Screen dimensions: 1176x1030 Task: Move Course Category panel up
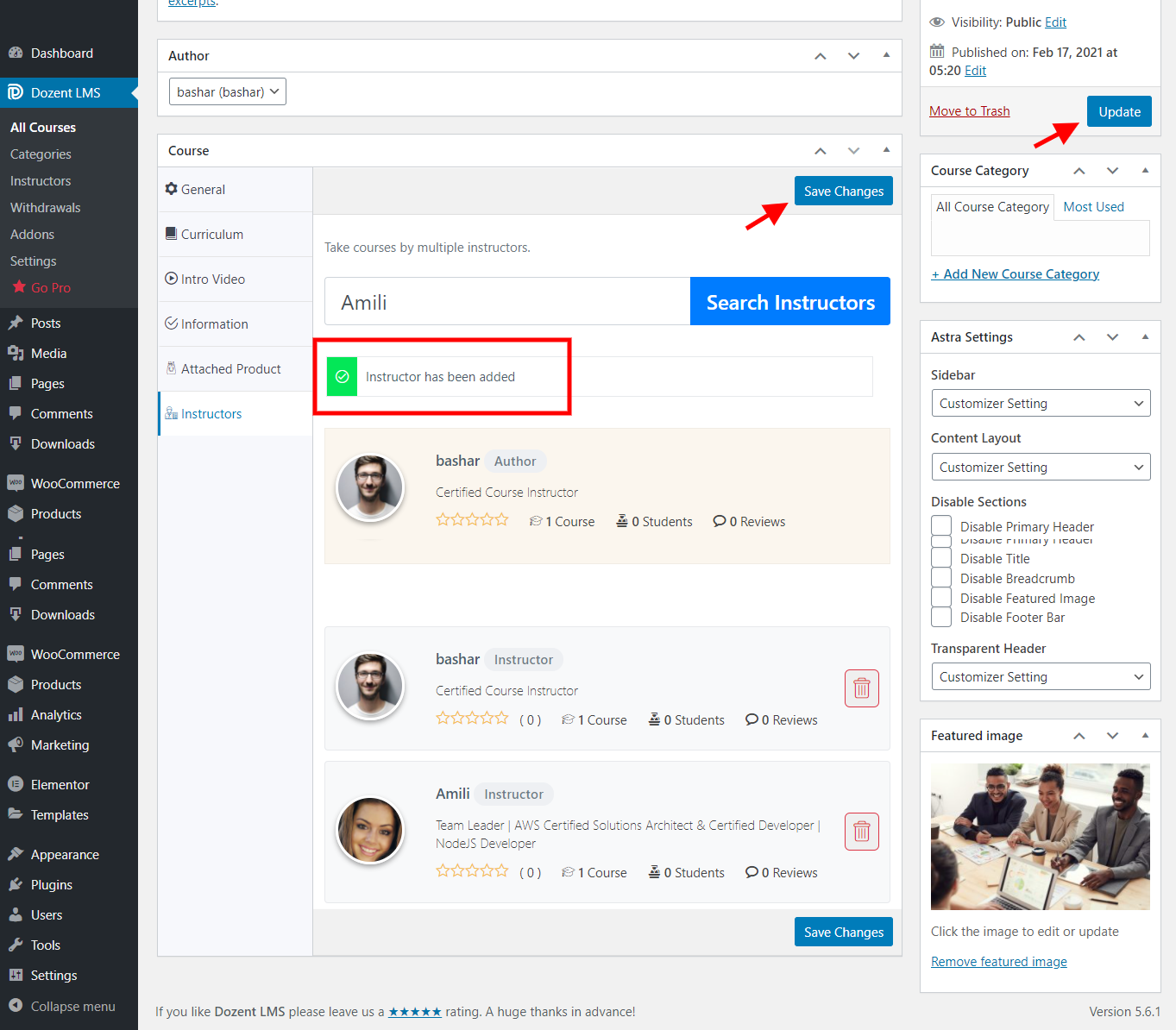coord(1079,171)
